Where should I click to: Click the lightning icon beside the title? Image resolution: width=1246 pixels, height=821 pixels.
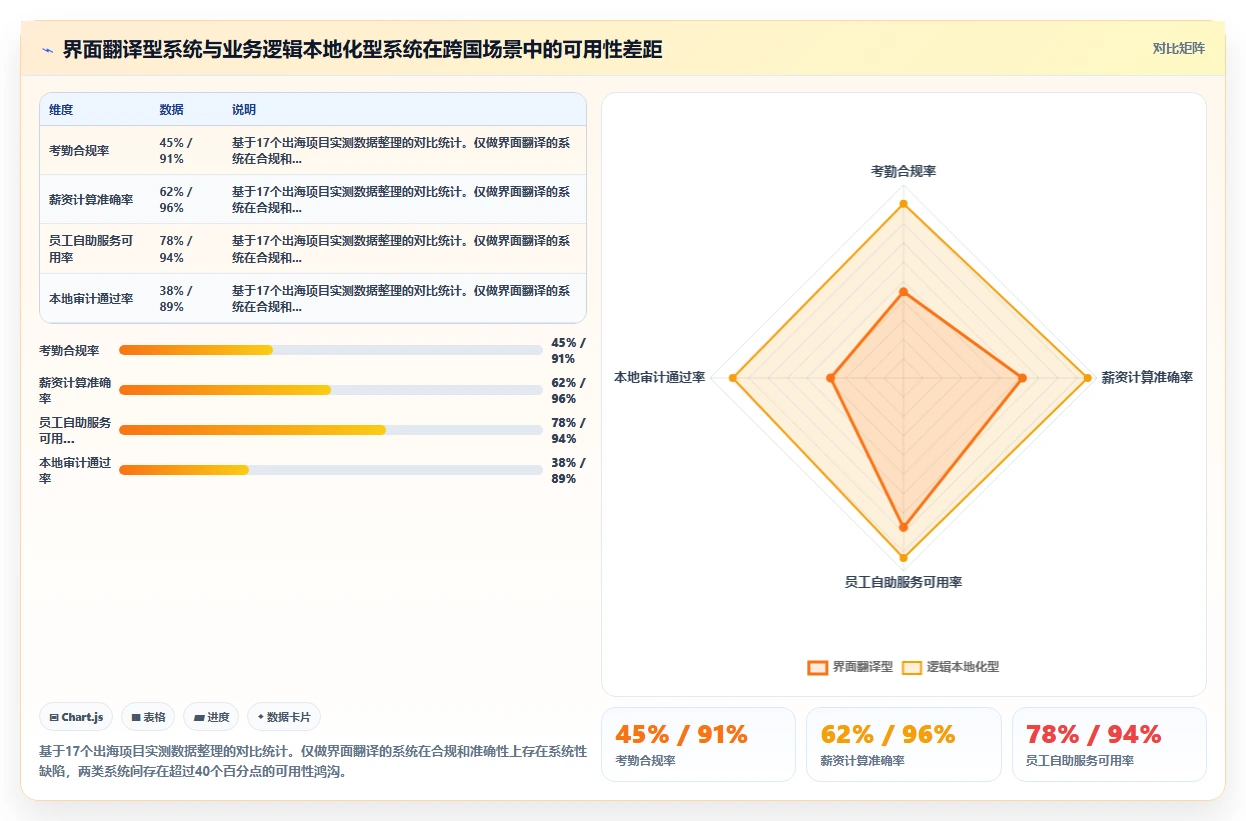pyautogui.click(x=47, y=50)
